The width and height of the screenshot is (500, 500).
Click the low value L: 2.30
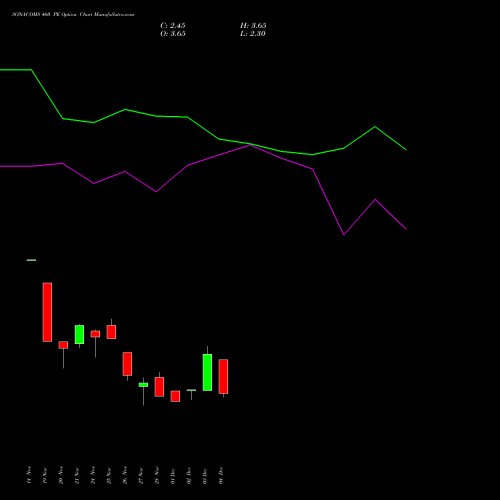(253, 34)
